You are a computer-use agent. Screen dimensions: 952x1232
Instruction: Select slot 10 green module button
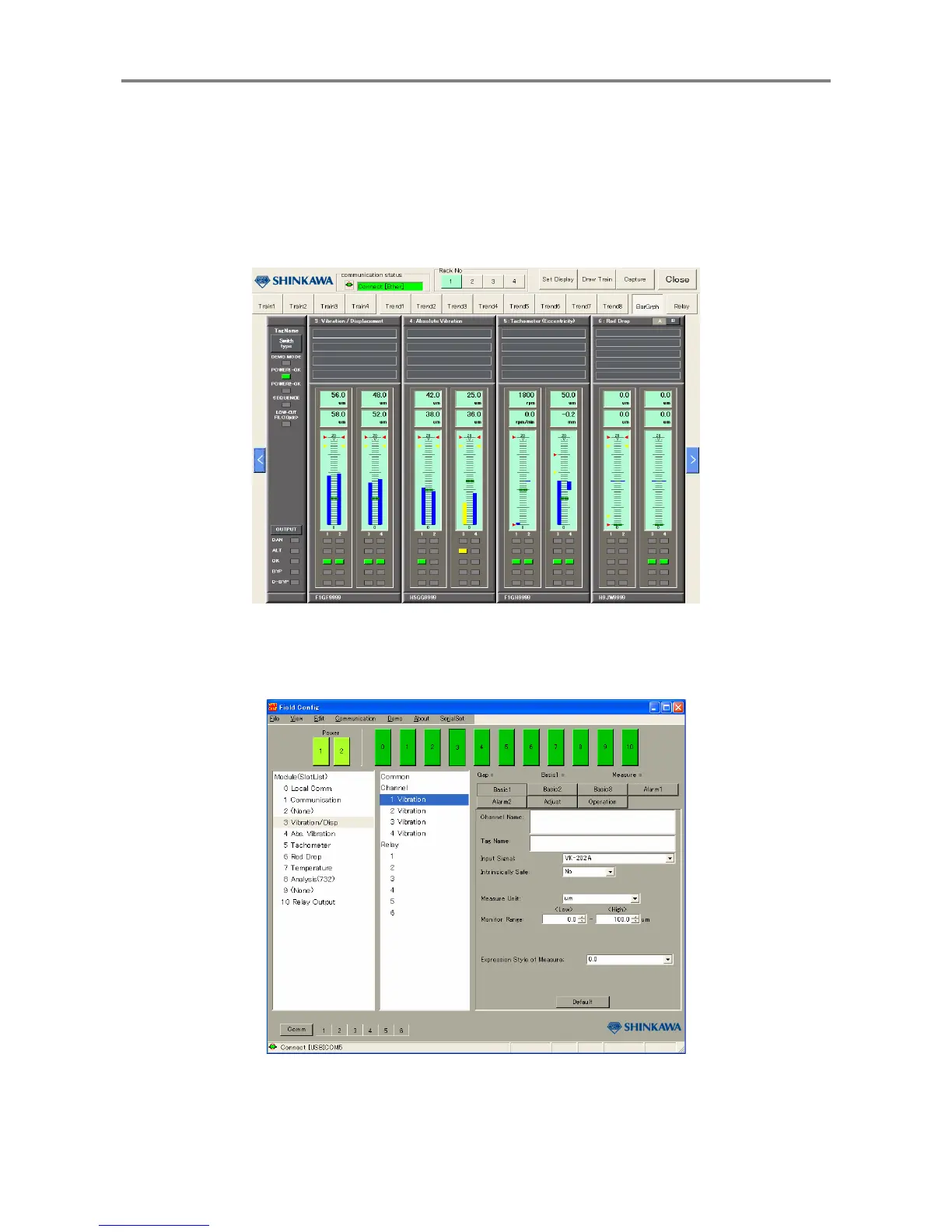point(630,747)
